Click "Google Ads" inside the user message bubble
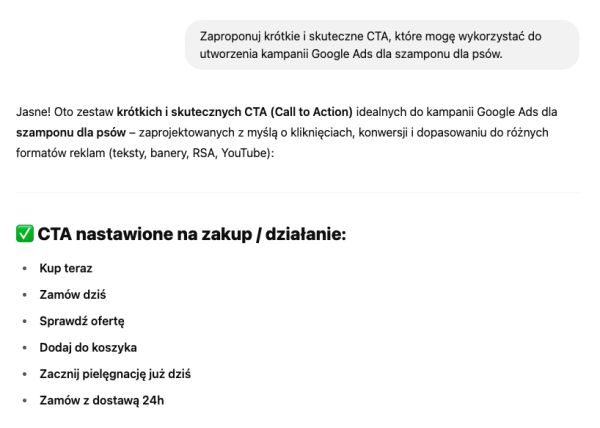This screenshot has width=600, height=428. click(342, 54)
